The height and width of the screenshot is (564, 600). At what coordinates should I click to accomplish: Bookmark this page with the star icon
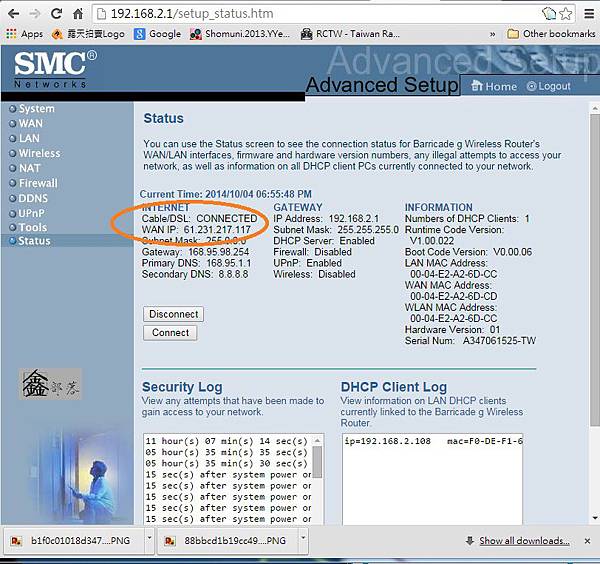pos(566,14)
